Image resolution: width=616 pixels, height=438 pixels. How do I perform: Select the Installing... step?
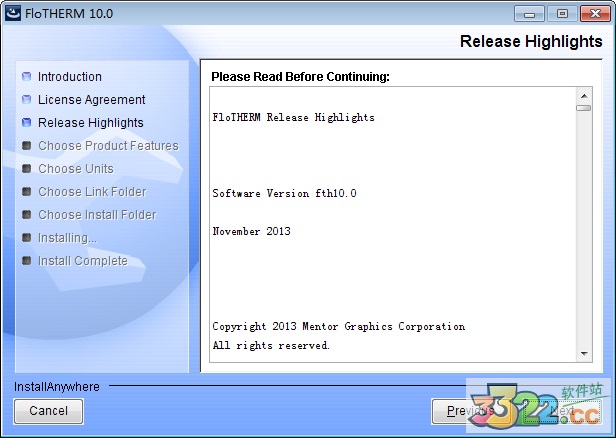tap(67, 238)
